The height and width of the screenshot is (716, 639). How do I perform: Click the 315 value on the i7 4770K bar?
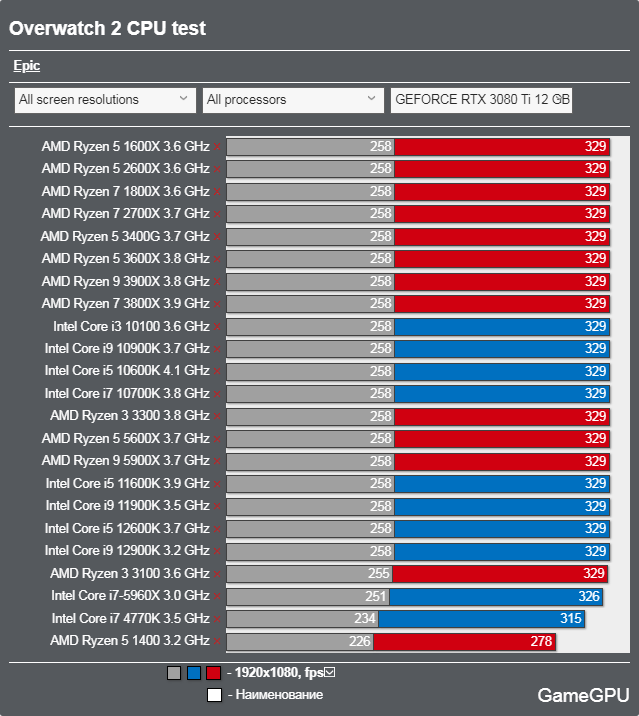pyautogui.click(x=571, y=618)
